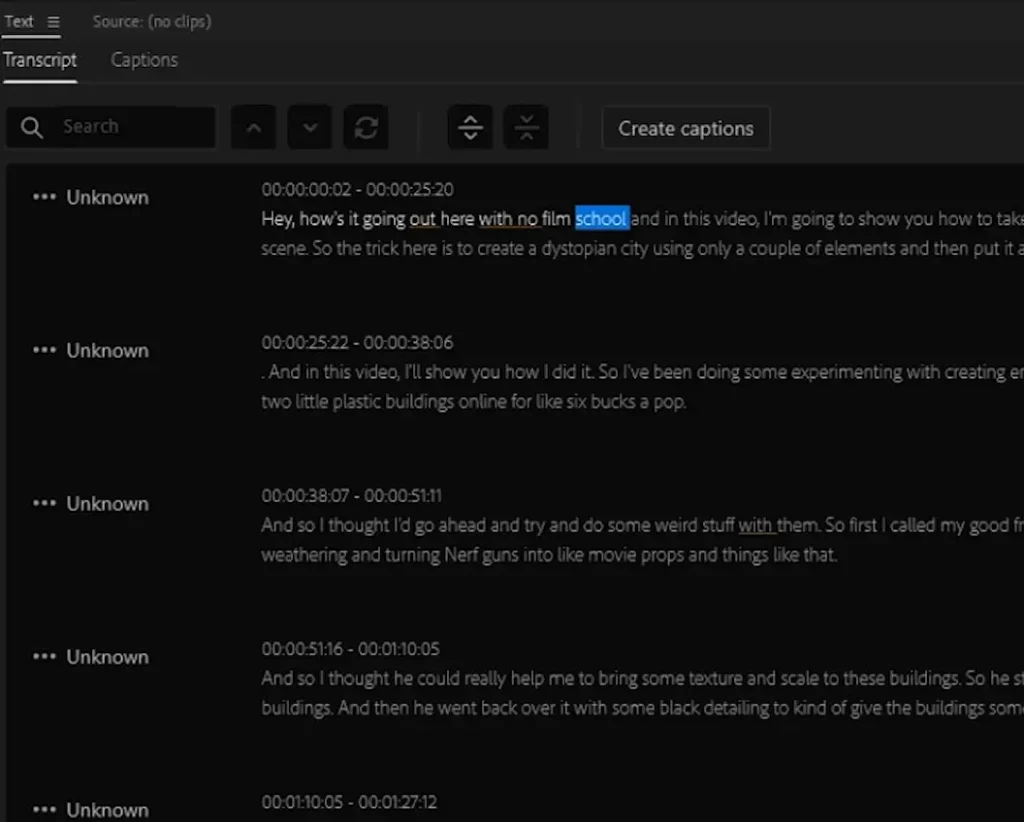Go to previous search result arrow

coord(253,128)
